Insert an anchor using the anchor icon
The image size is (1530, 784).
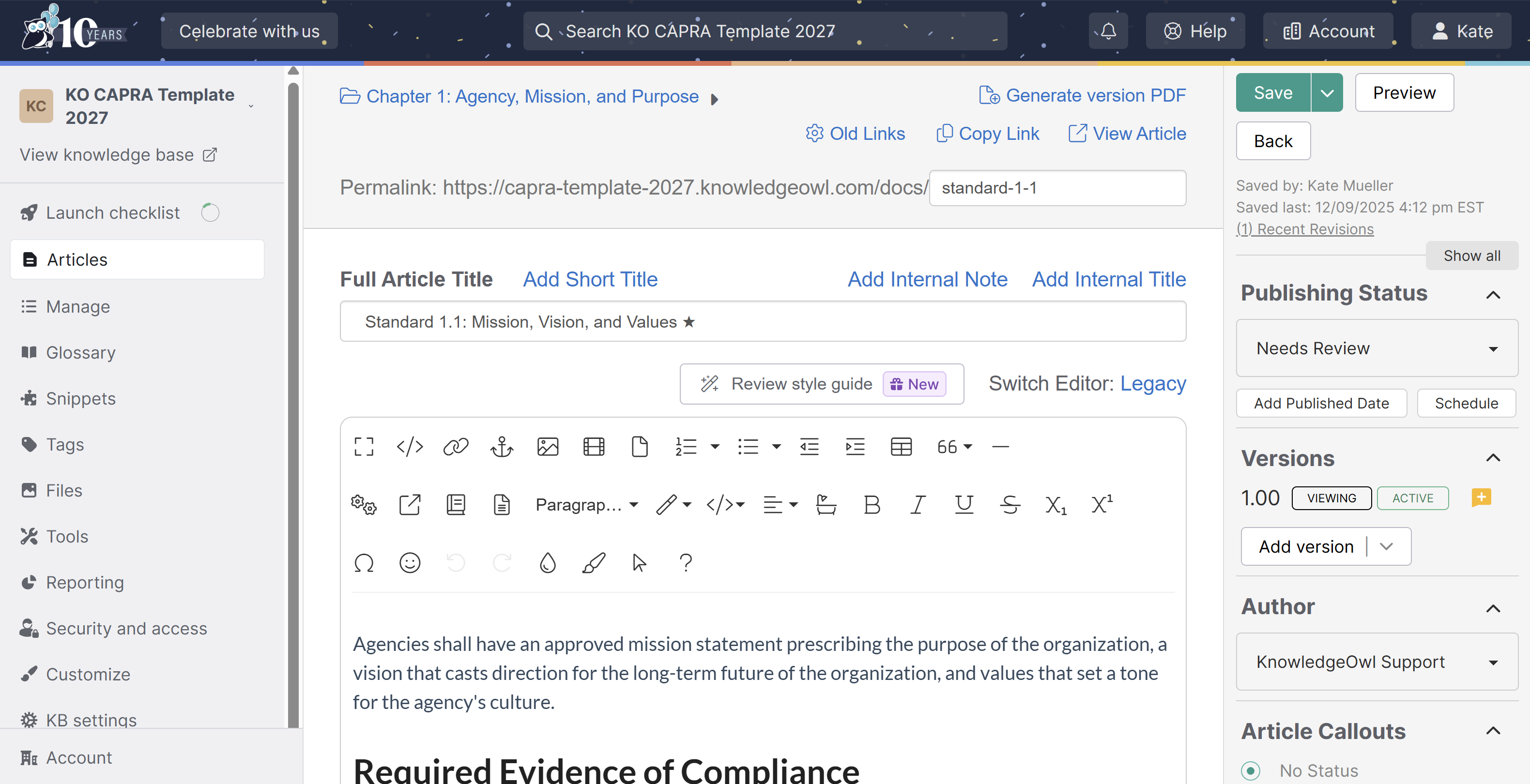pos(501,446)
